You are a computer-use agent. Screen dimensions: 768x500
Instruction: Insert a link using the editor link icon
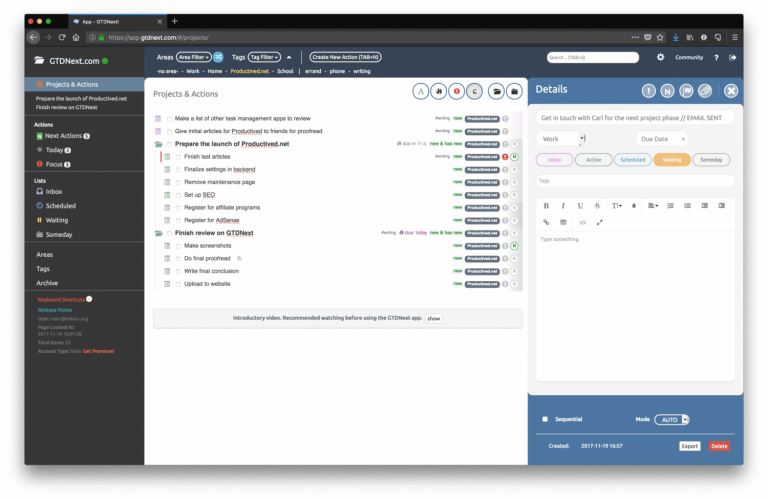(x=546, y=222)
